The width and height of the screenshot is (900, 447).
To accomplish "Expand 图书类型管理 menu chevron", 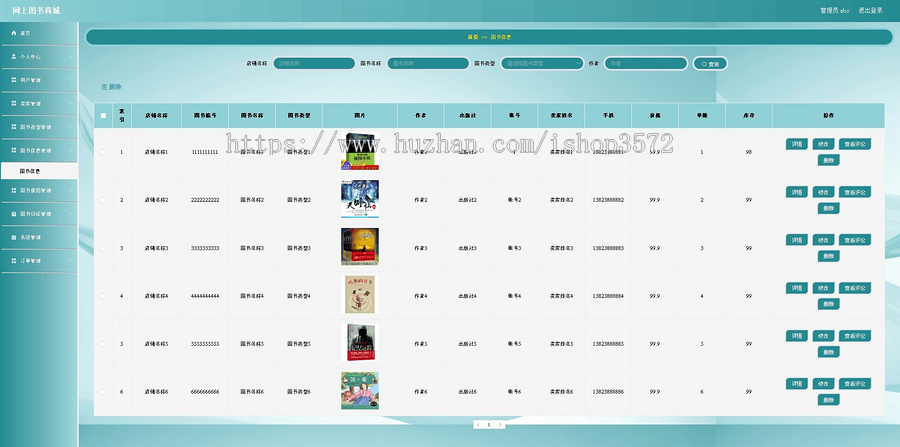I will click(x=71, y=127).
